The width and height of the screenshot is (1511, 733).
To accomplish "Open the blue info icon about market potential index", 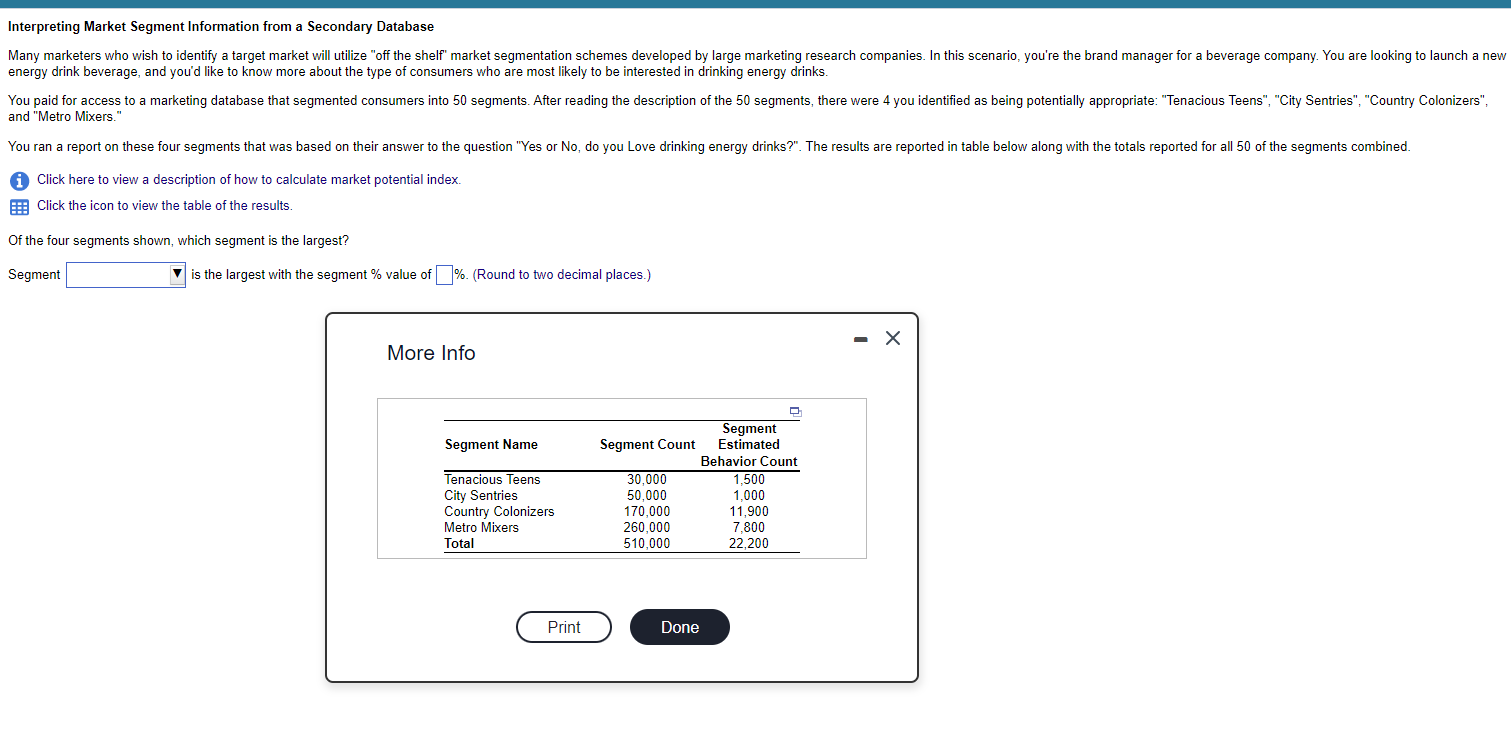I will (x=19, y=180).
